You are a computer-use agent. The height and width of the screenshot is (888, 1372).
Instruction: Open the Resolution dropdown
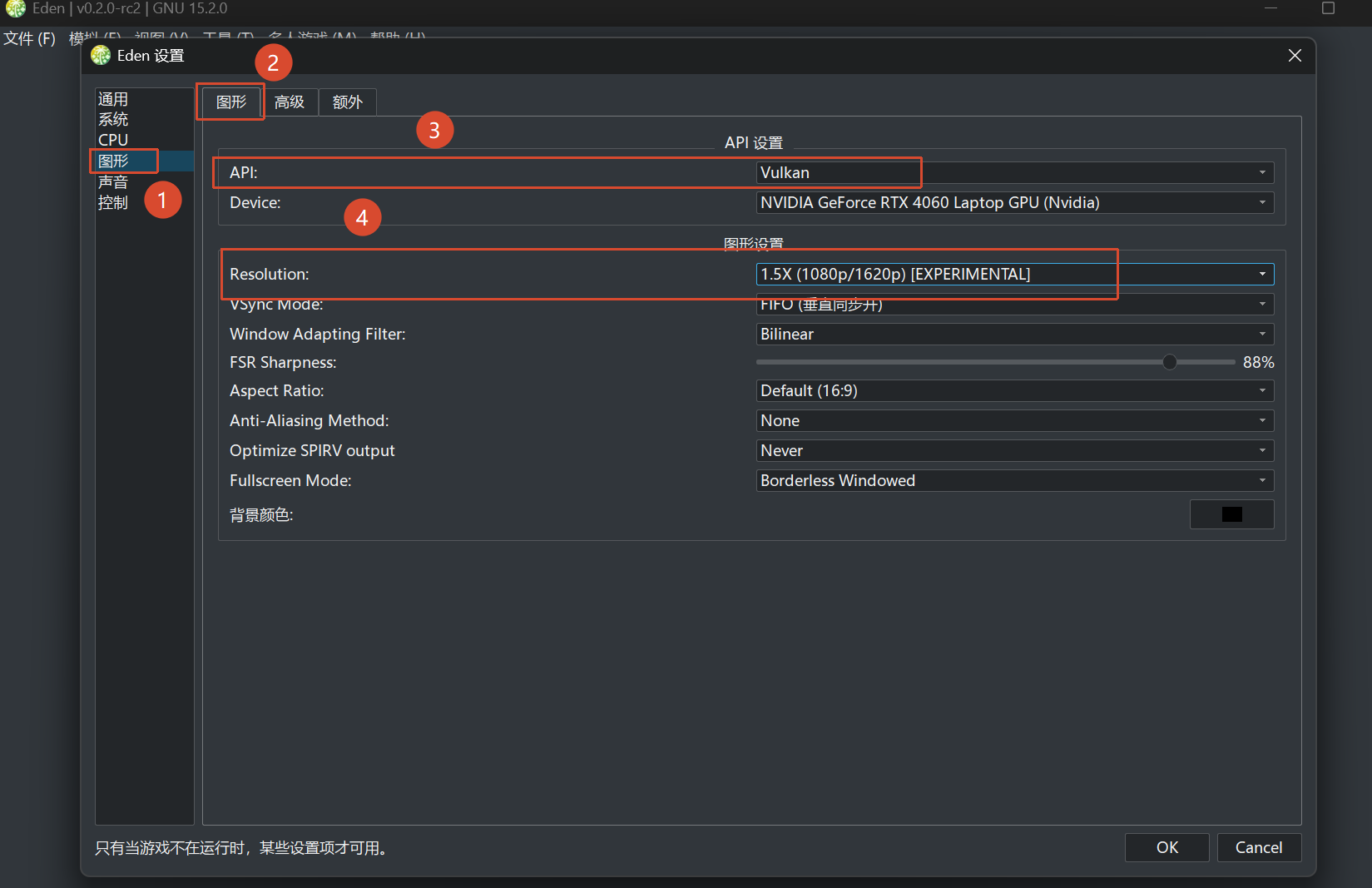tap(1014, 274)
